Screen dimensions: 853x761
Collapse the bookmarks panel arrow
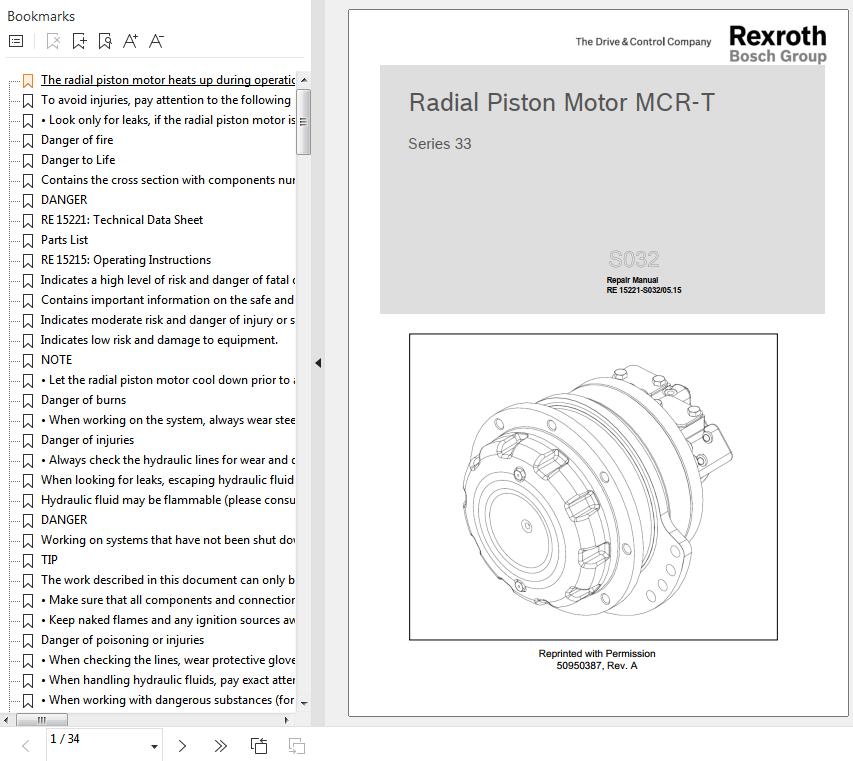point(318,363)
